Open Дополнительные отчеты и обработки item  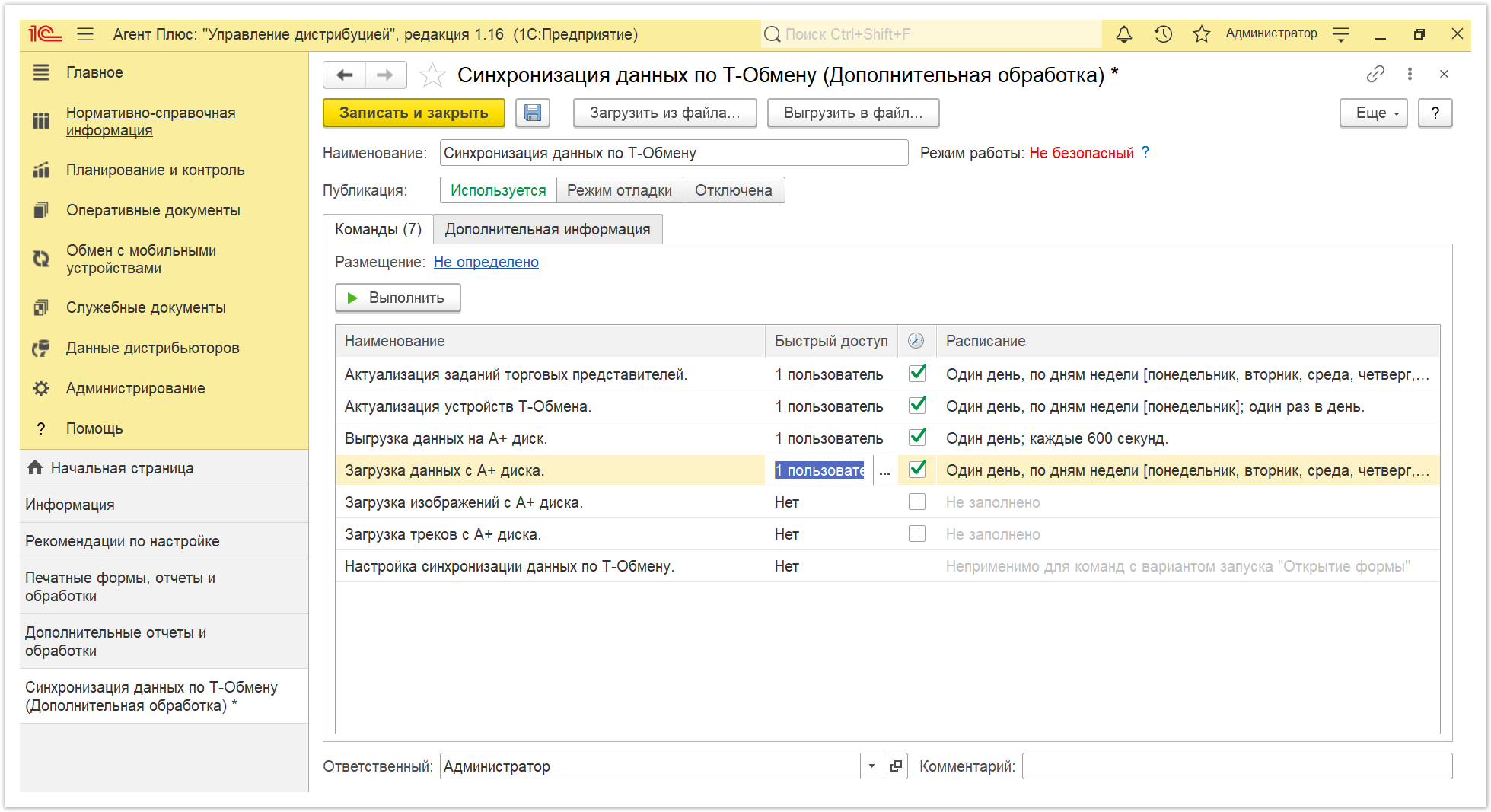click(x=164, y=642)
